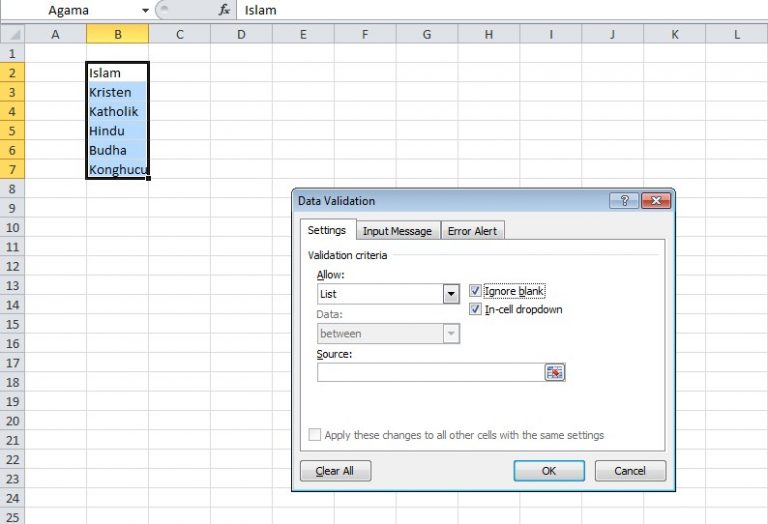Image resolution: width=768 pixels, height=524 pixels.
Task: Select column E header
Action: 303,34
